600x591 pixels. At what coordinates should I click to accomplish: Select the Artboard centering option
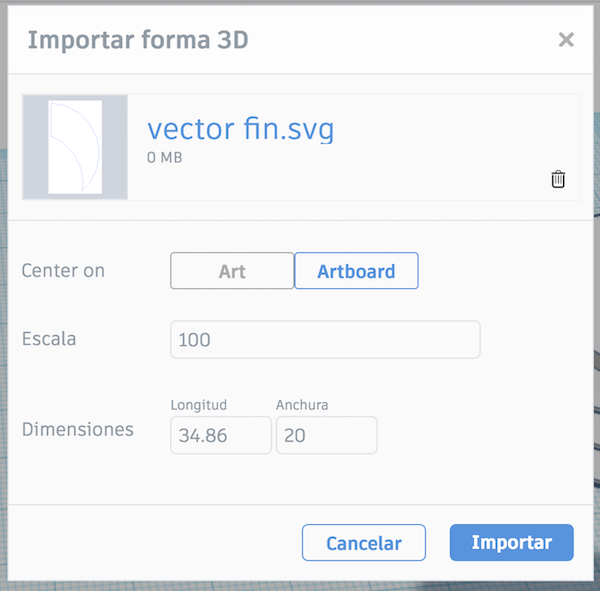click(x=356, y=271)
